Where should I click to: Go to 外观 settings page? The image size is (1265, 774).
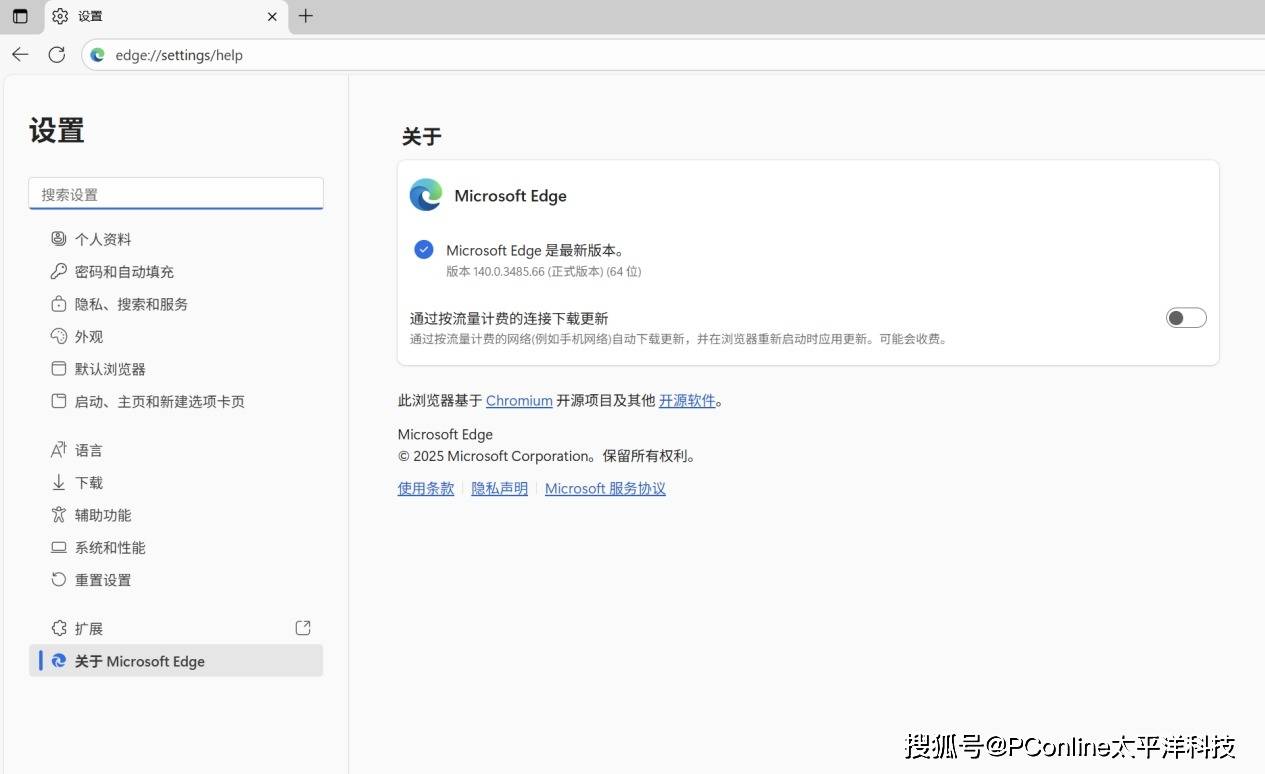pyautogui.click(x=89, y=337)
